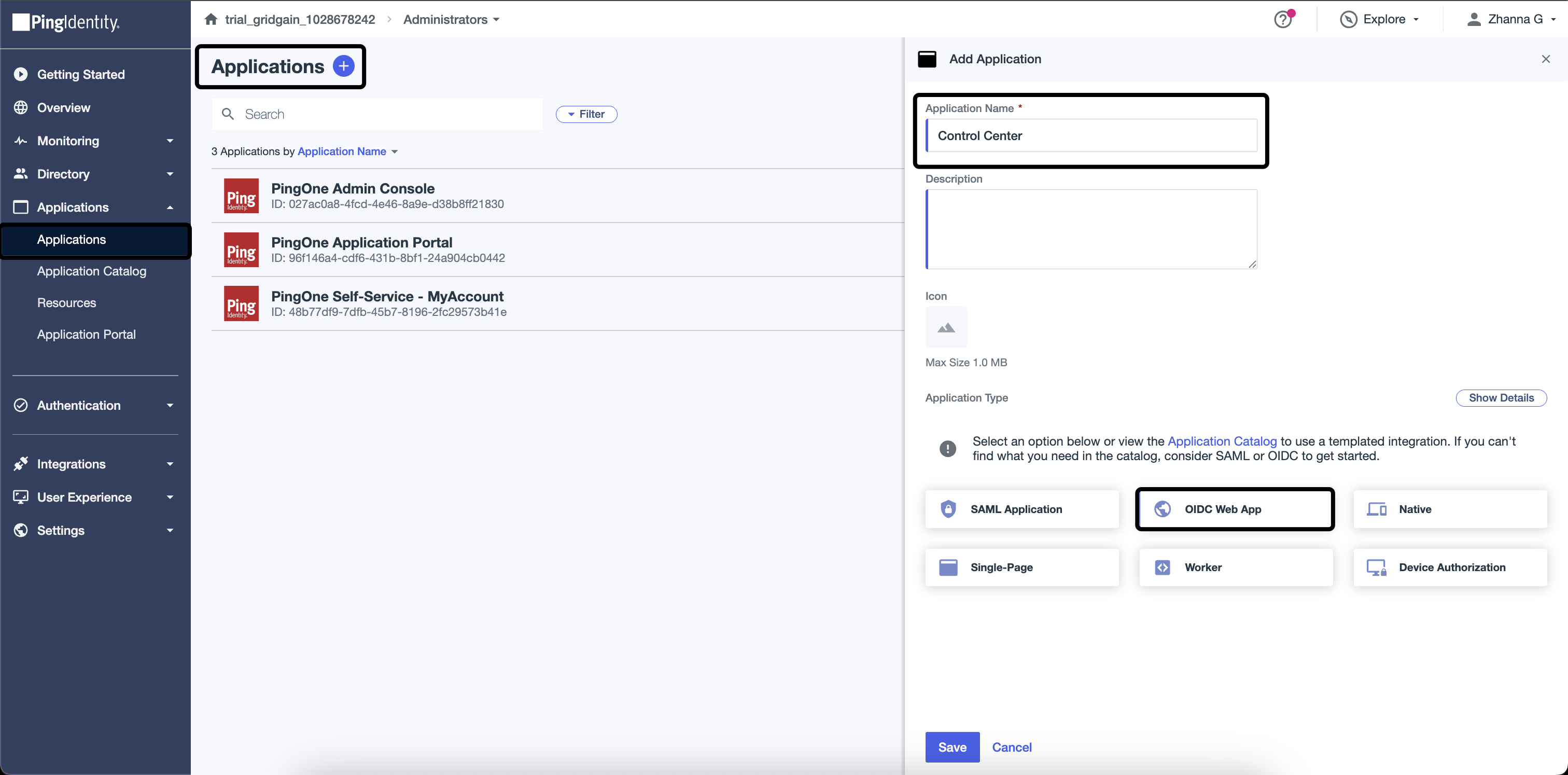This screenshot has width=1568, height=775.
Task: Select Native application type
Action: click(x=1450, y=509)
